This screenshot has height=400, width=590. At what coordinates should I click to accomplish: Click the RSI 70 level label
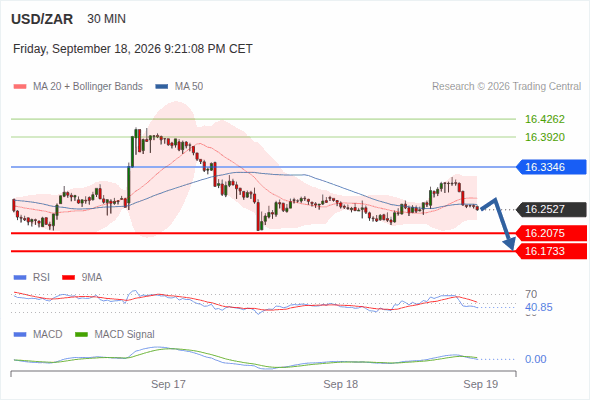[x=531, y=294]
